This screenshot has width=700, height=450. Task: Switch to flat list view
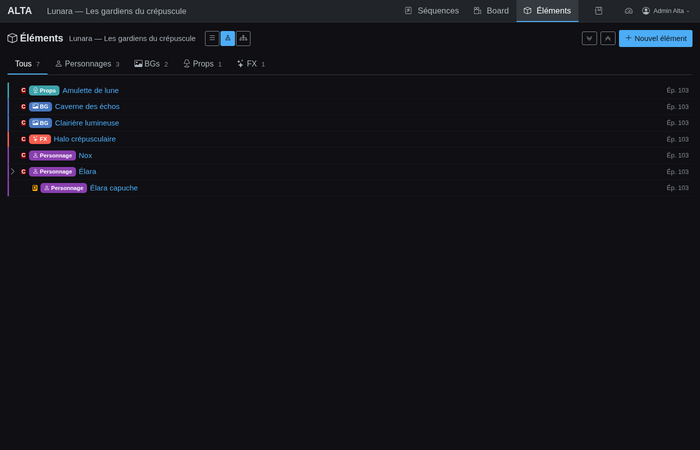212,38
